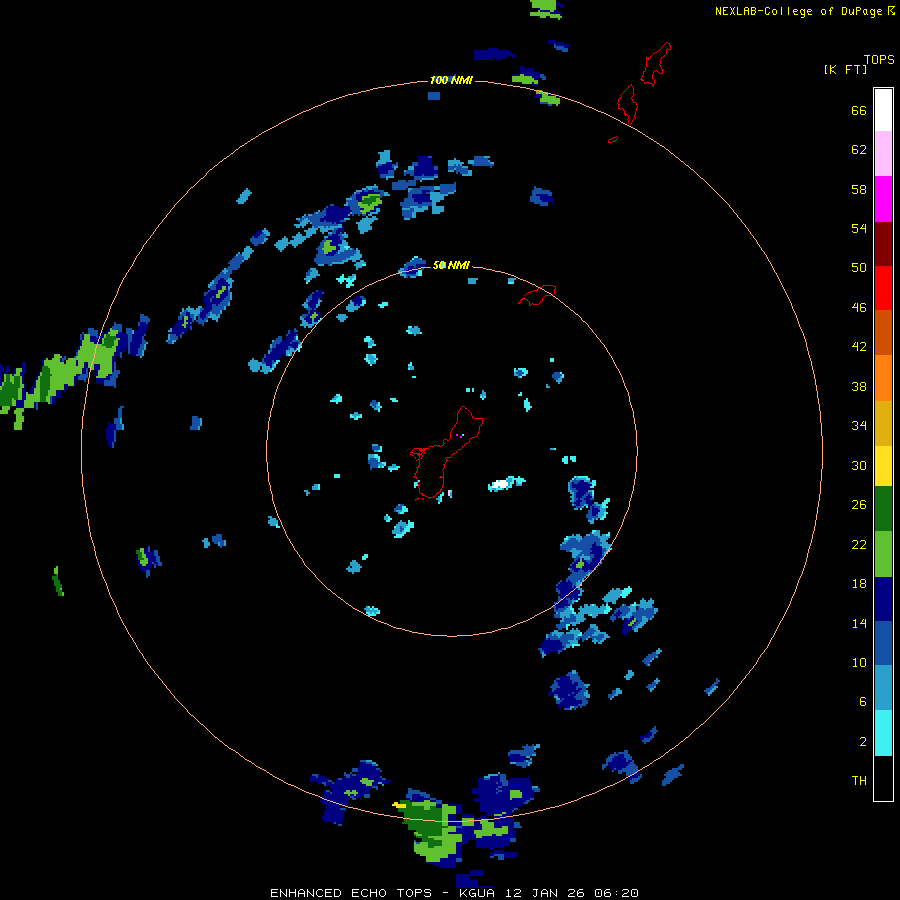This screenshot has width=900, height=900.
Task: Click the legend value 42
Action: click(859, 347)
